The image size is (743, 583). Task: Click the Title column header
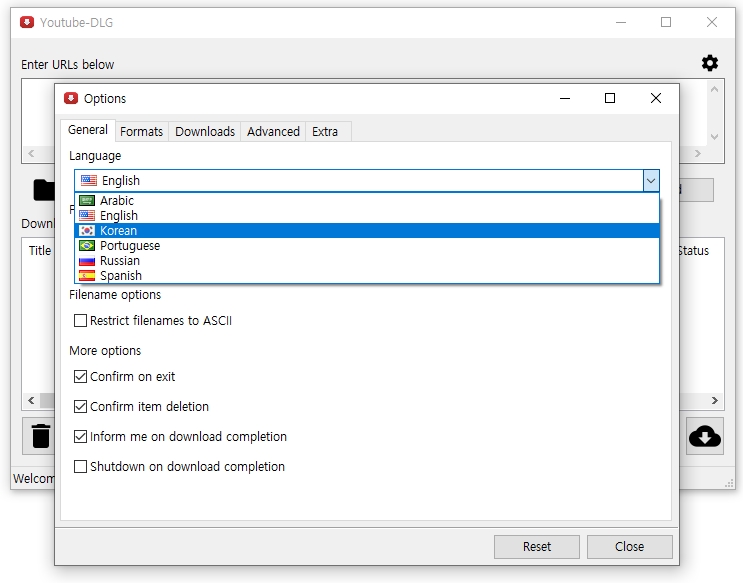(x=40, y=251)
